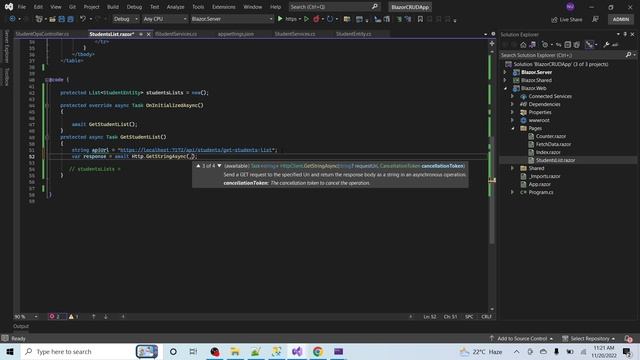Click the ADMIN button at top right

620,19
